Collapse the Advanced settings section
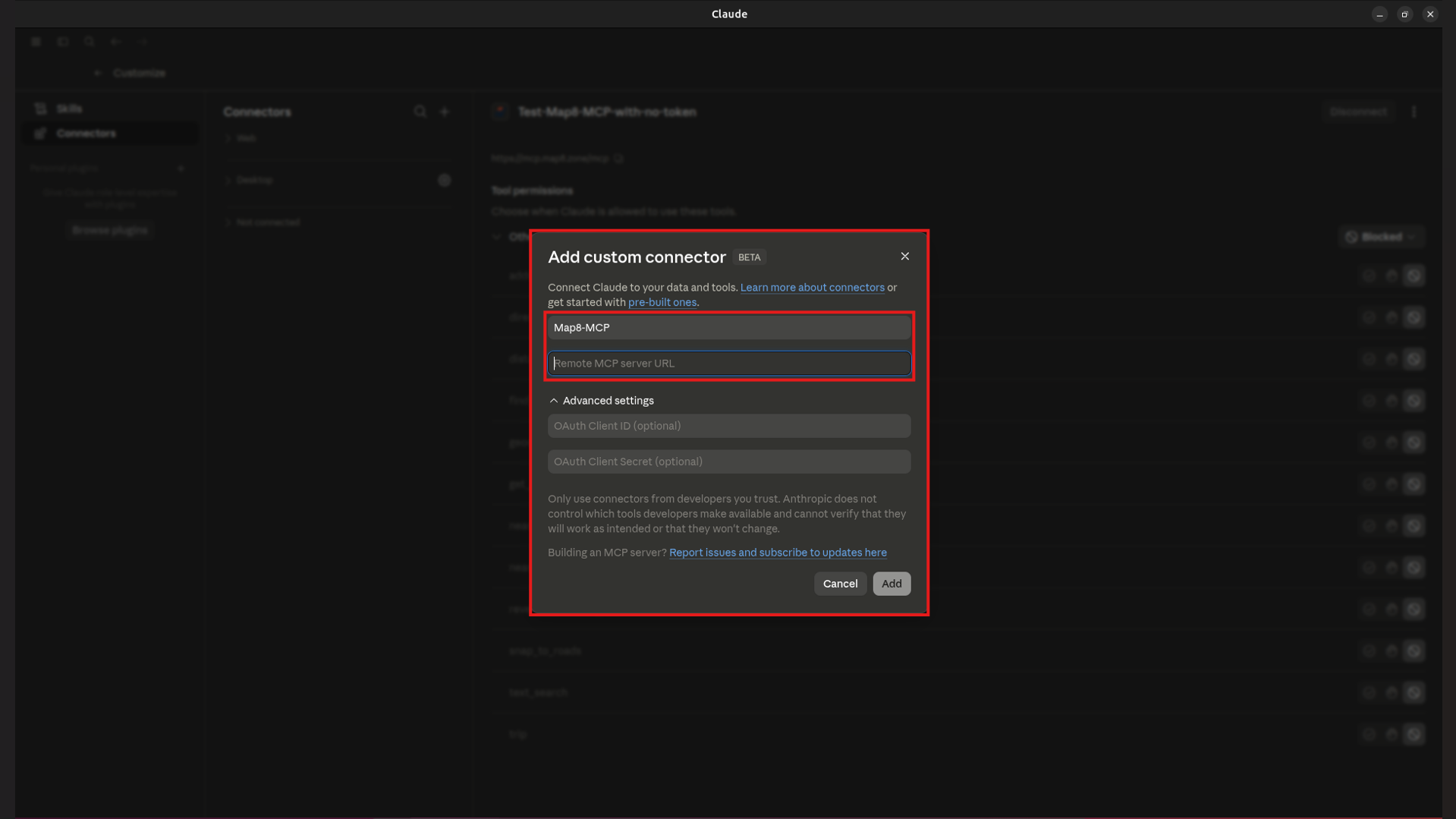Screen dimensions: 1456x819 coord(601,401)
